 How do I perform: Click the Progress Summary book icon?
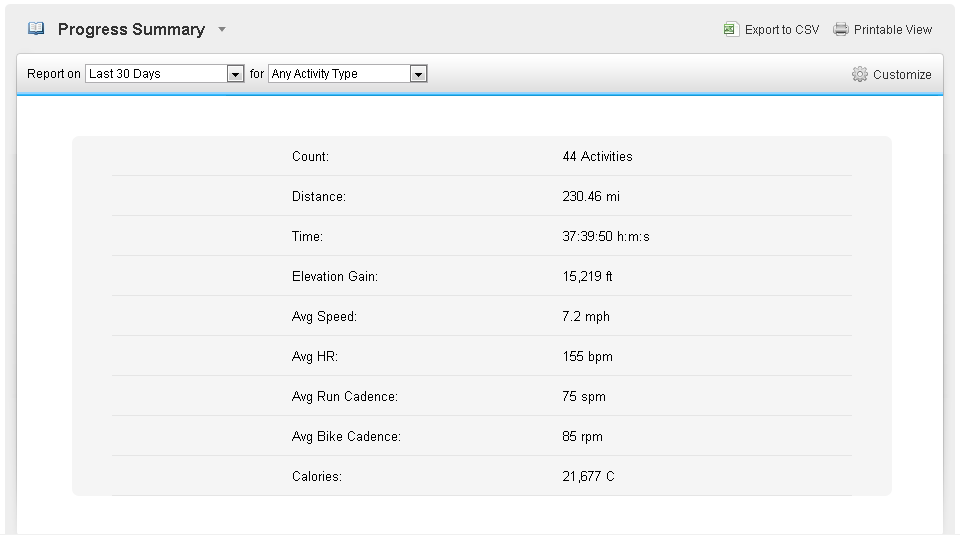pyautogui.click(x=36, y=29)
